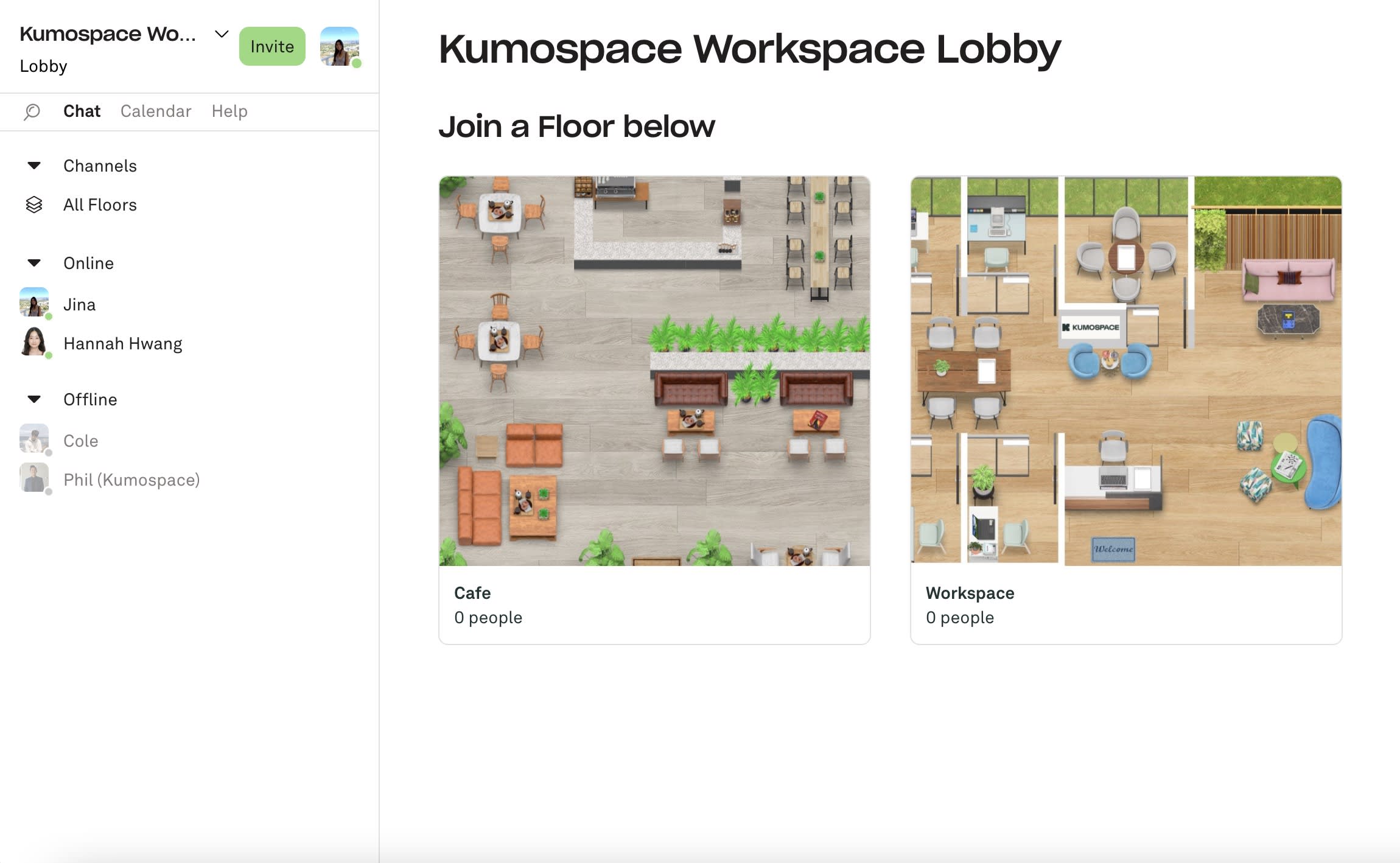The width and height of the screenshot is (1400, 863).
Task: Collapse the Channels section arrow
Action: point(34,166)
